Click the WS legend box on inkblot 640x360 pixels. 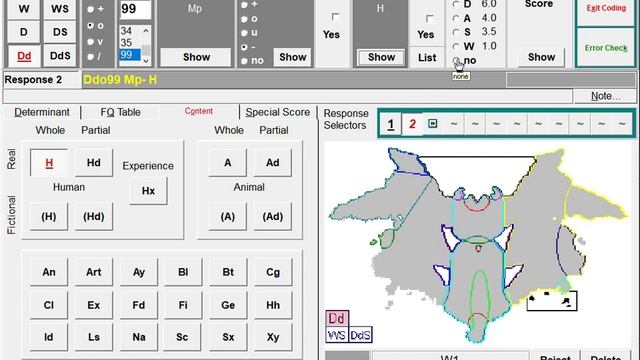[337, 335]
